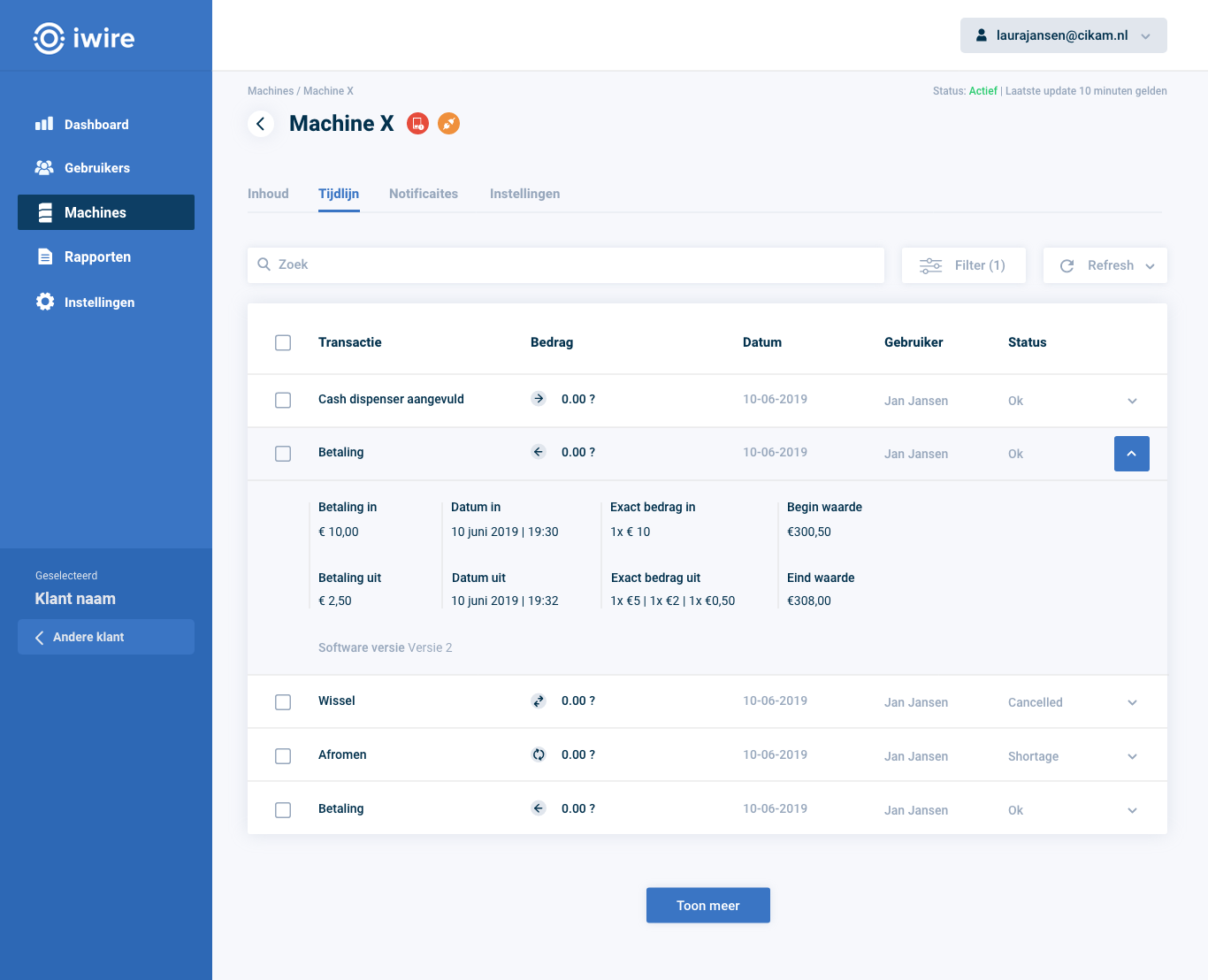Click the Software versie Versie 2 text
This screenshot has height=980, width=1208.
tap(386, 647)
